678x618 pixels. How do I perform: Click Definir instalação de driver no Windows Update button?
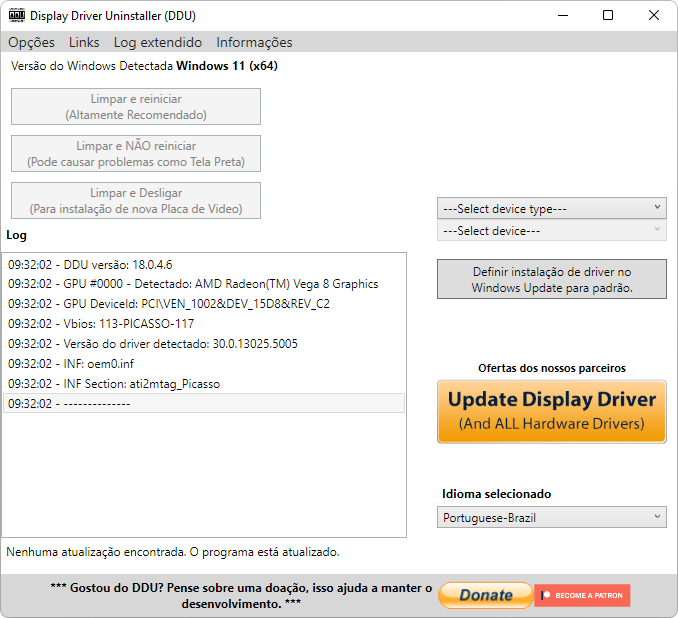point(552,279)
